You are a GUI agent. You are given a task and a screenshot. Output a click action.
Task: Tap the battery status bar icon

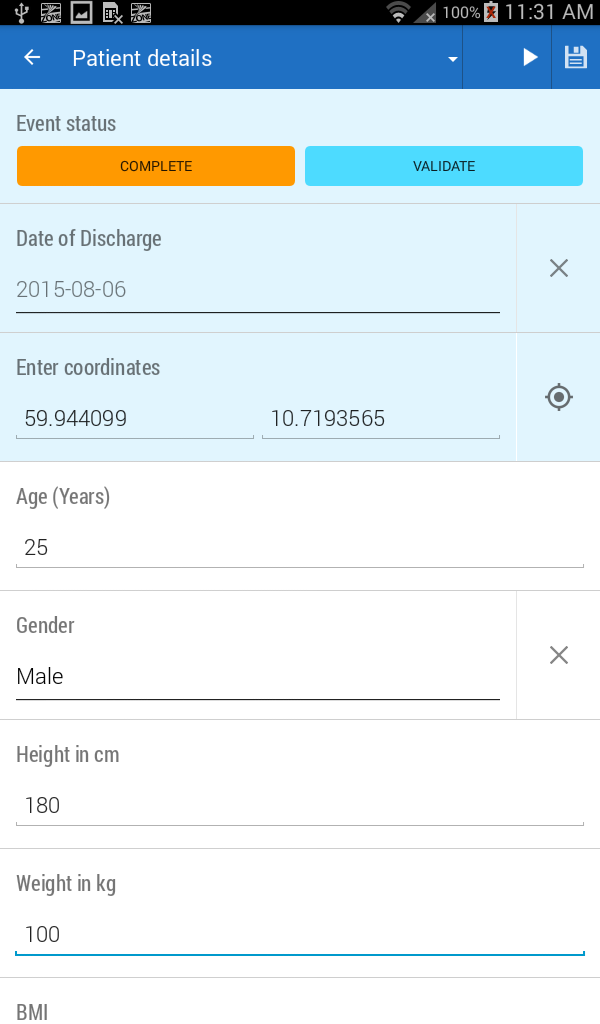(x=491, y=12)
